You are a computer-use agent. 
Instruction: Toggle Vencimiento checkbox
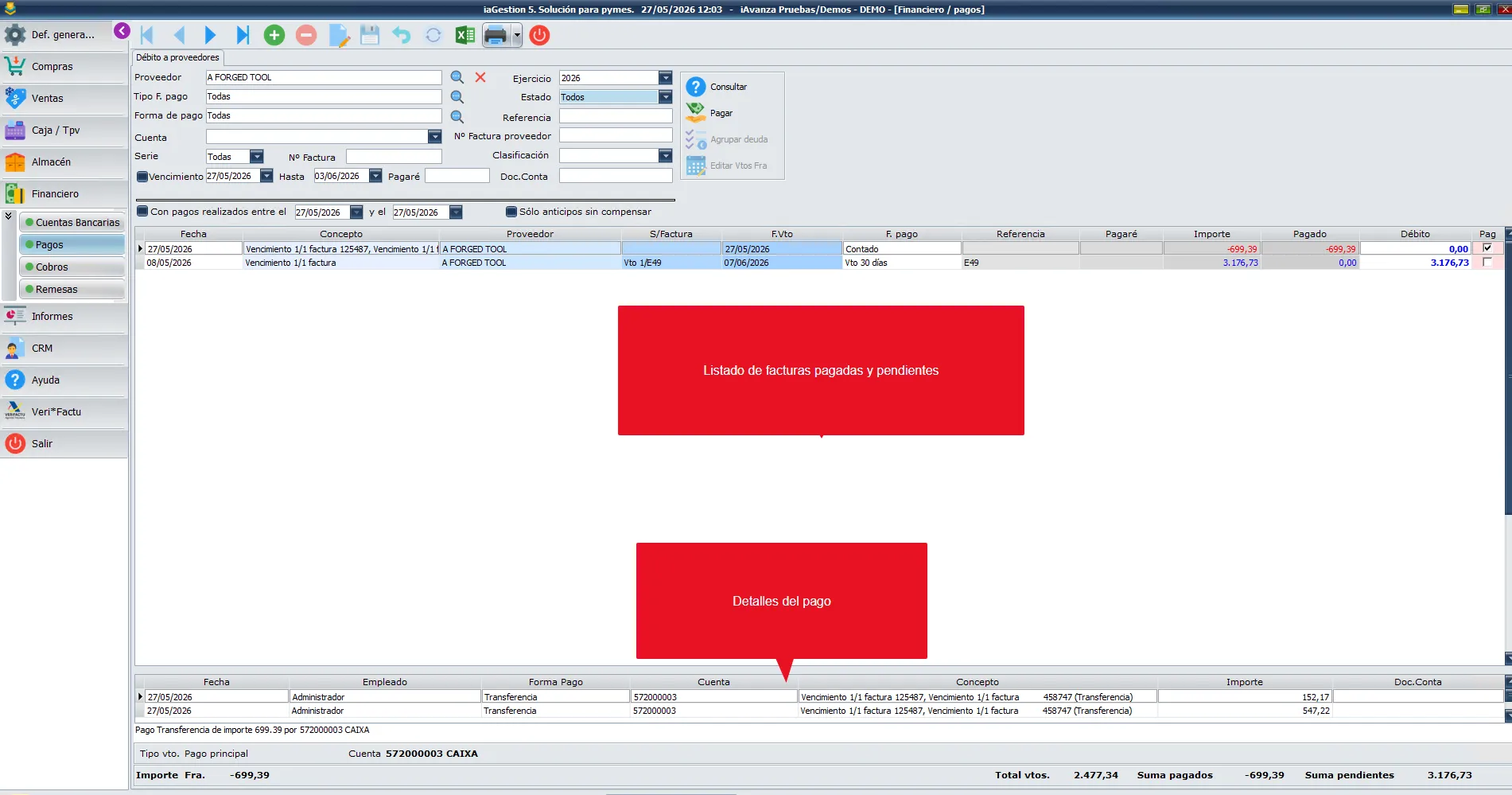142,177
